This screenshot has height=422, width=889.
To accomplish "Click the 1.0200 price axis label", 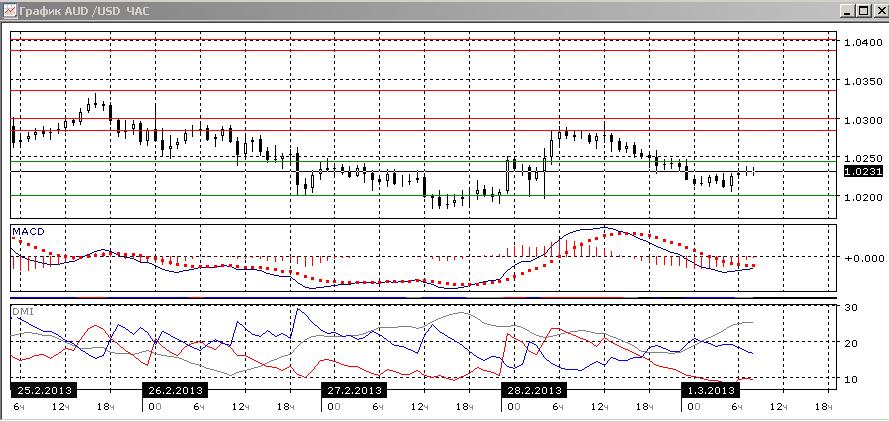I will coord(862,197).
